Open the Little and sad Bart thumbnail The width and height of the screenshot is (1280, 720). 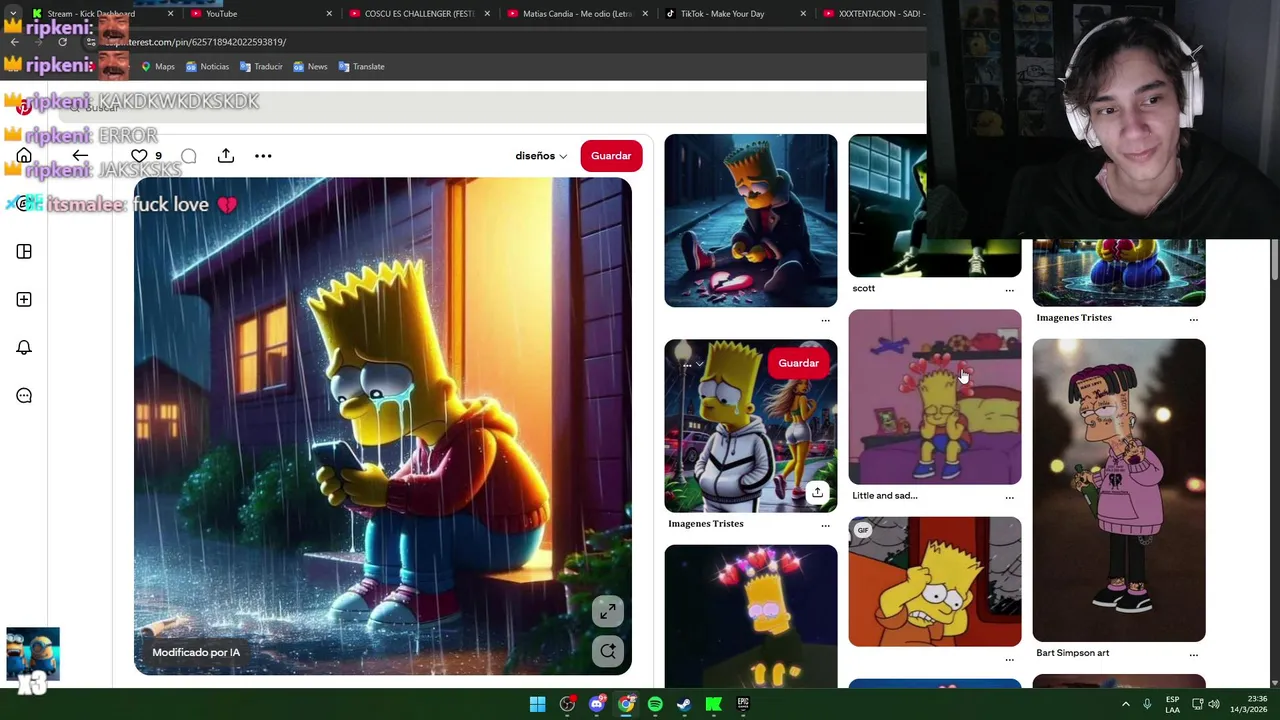pos(935,397)
